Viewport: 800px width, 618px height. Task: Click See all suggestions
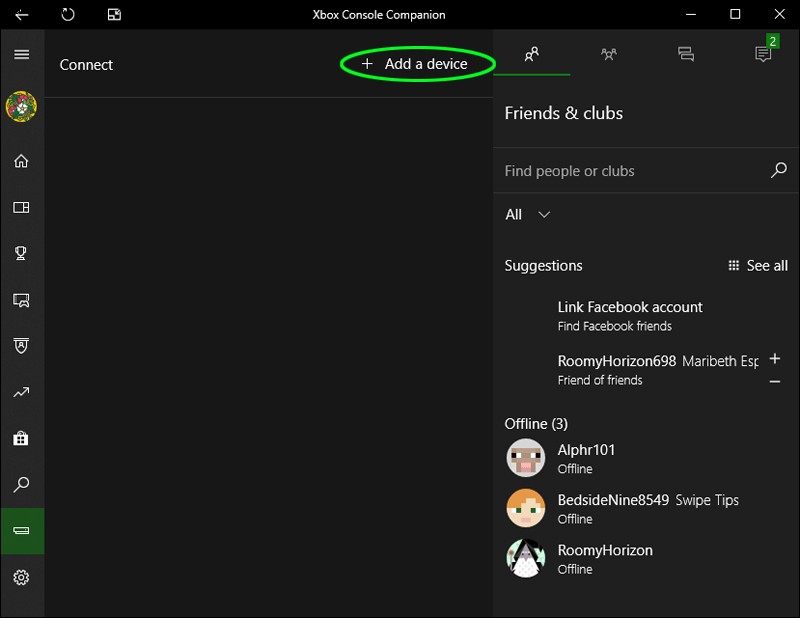(x=758, y=265)
